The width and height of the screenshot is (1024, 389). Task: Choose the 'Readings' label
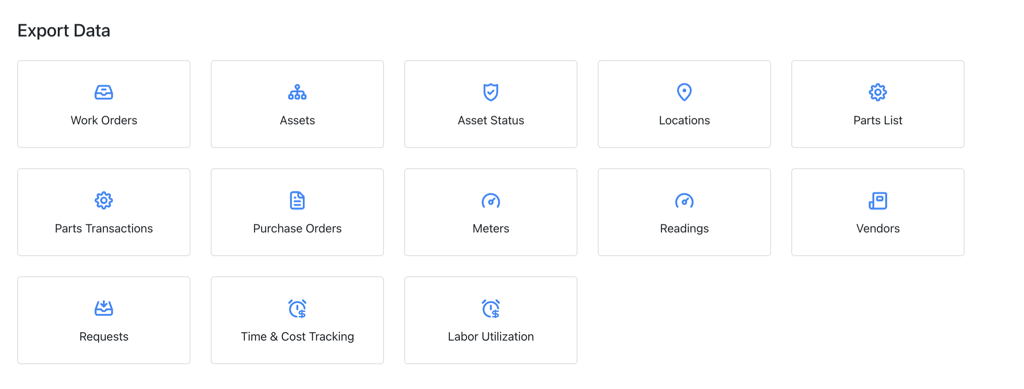684,228
